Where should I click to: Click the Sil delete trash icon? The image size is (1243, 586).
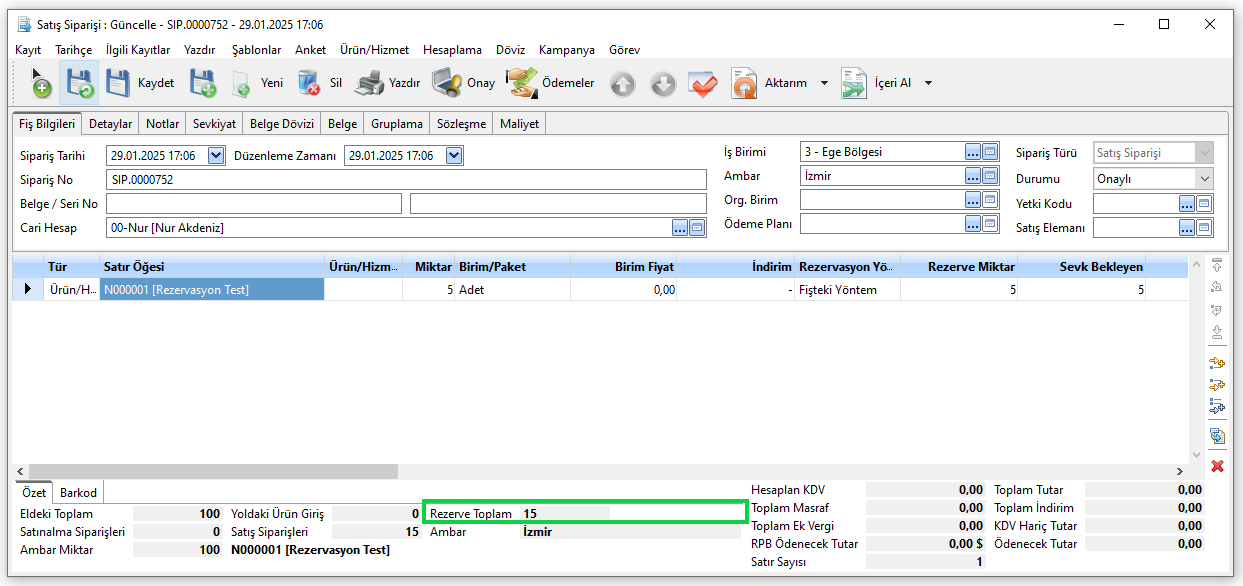click(x=309, y=83)
